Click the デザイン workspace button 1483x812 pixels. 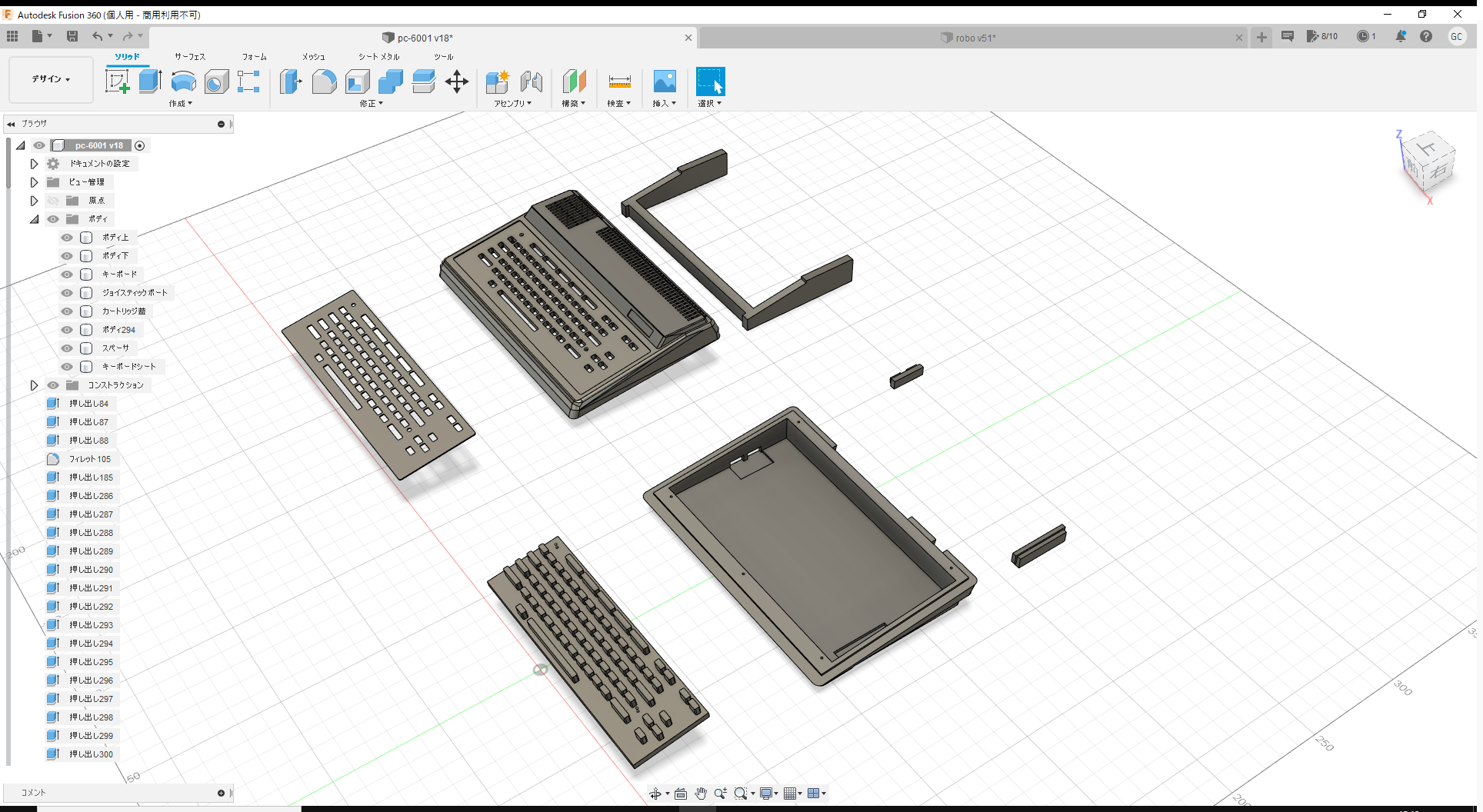(x=50, y=79)
